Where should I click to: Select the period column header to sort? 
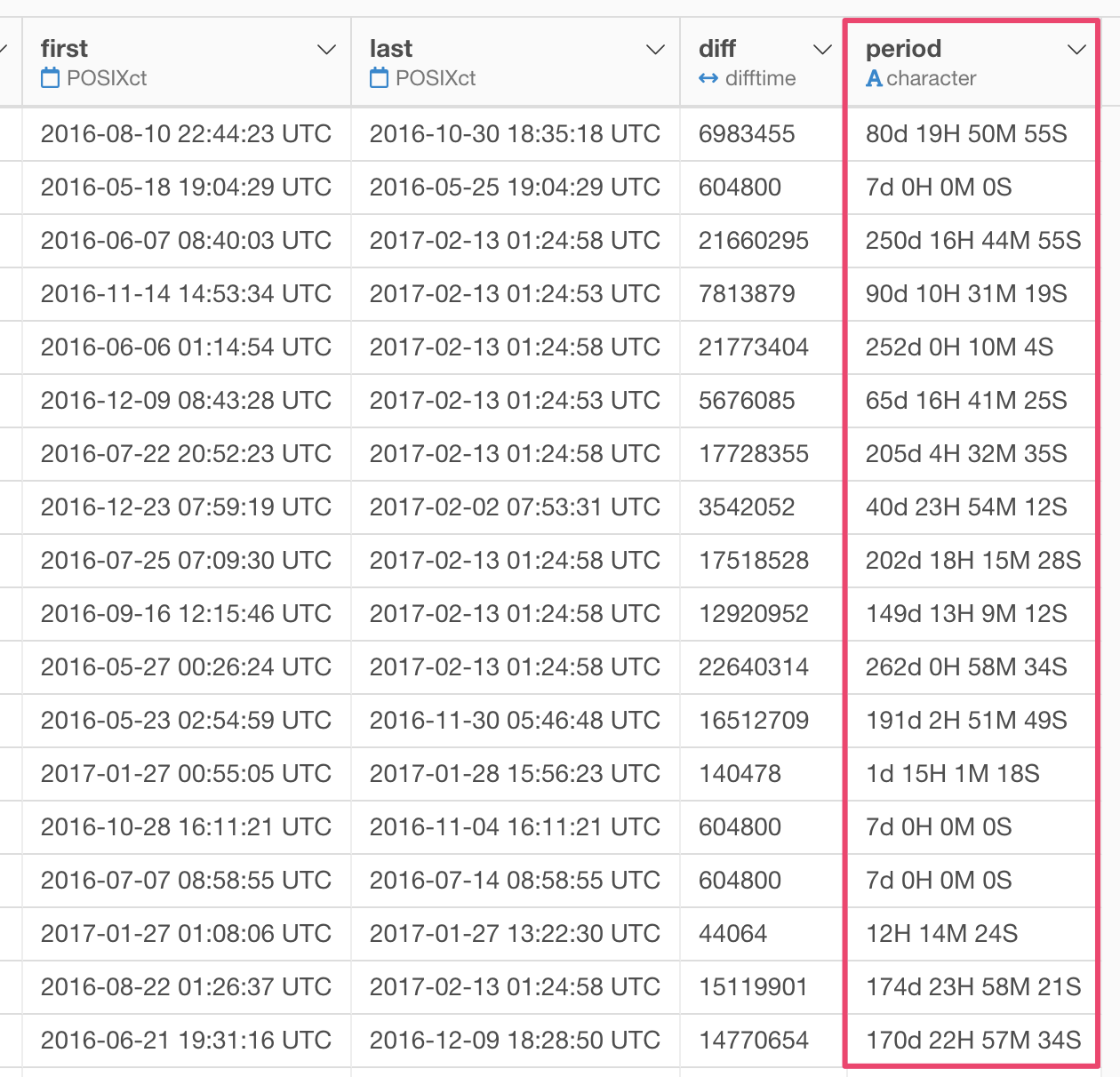point(903,49)
